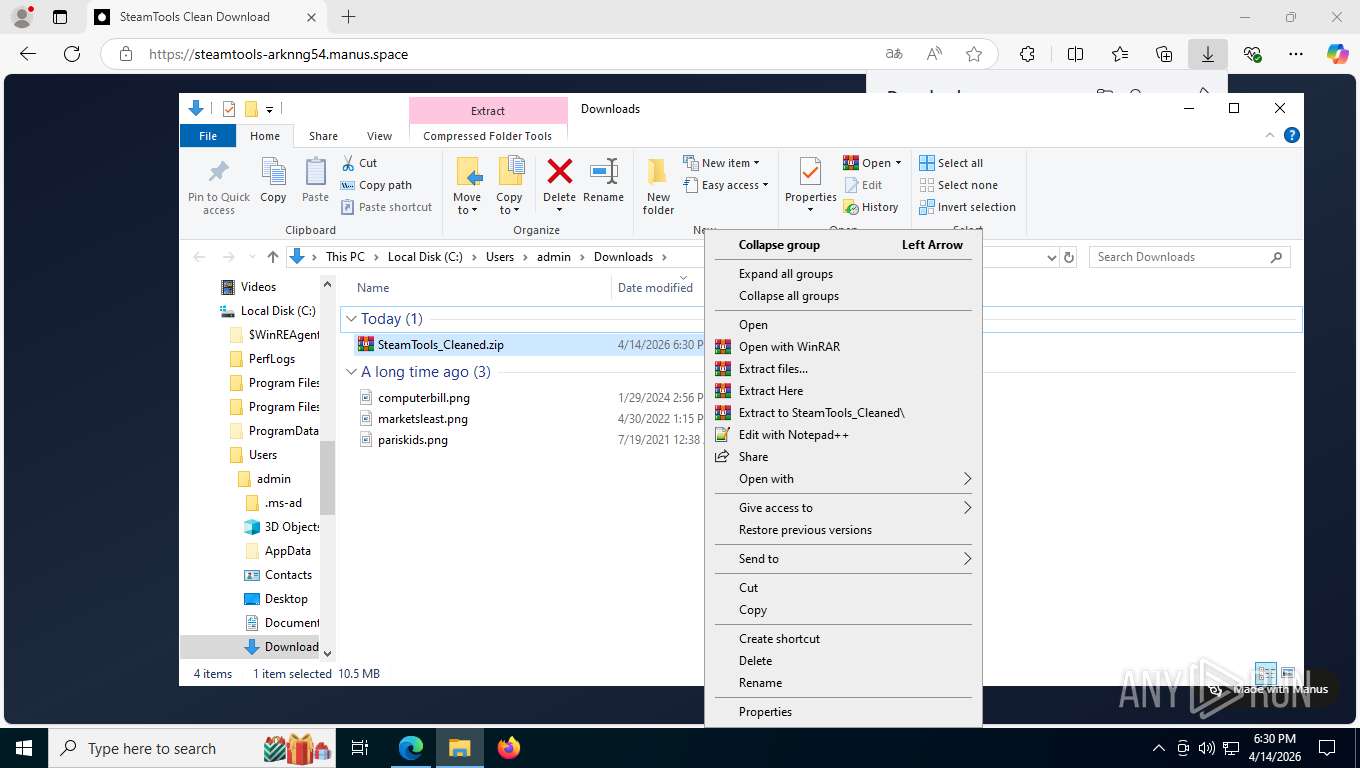1360x768 pixels.
Task: Open Firefox from the taskbar
Action: (509, 747)
